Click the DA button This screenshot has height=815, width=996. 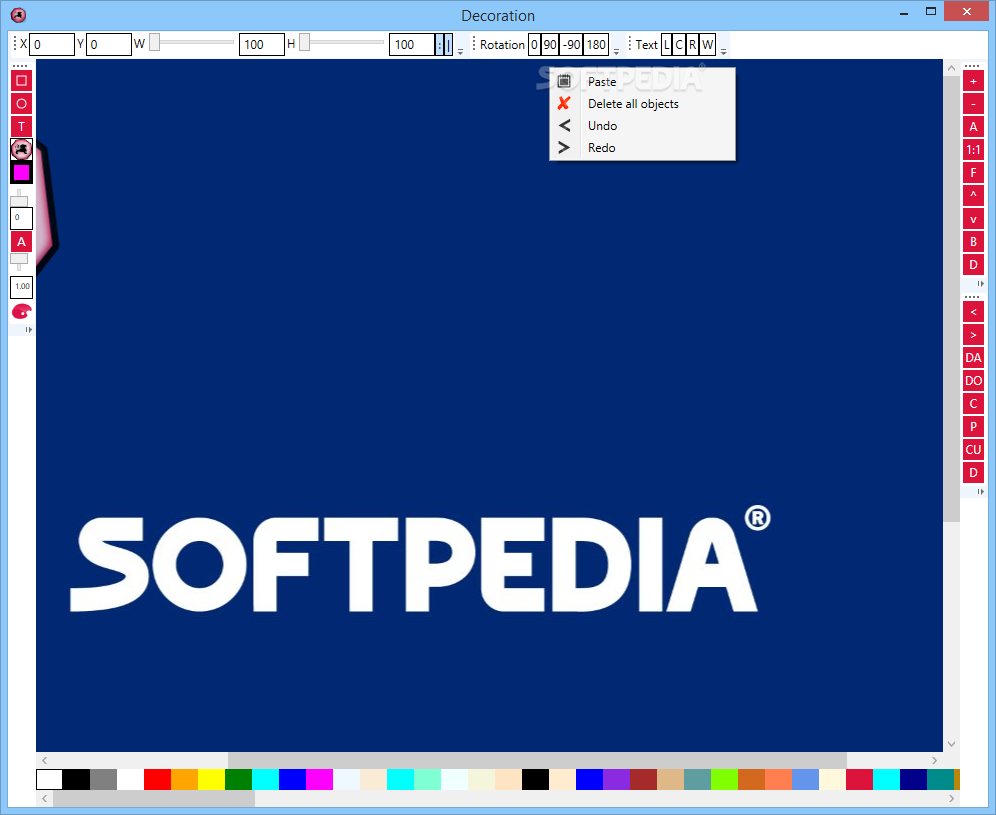[x=973, y=358]
